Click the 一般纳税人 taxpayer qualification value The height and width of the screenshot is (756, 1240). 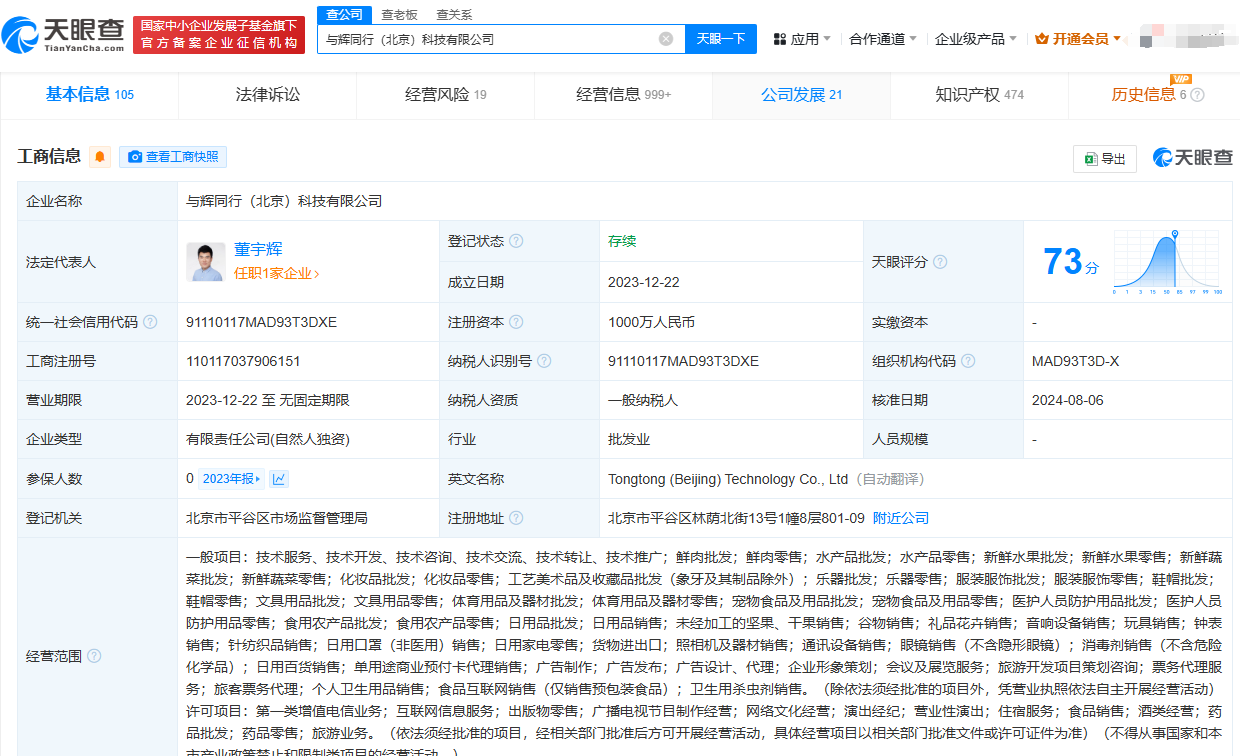pos(643,400)
